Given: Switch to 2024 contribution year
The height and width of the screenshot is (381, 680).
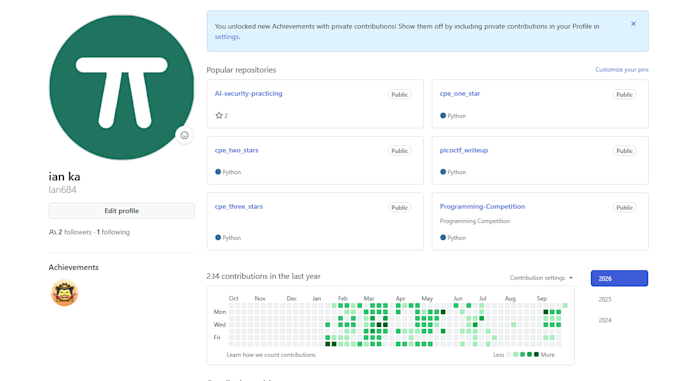Looking at the screenshot, I should point(605,320).
